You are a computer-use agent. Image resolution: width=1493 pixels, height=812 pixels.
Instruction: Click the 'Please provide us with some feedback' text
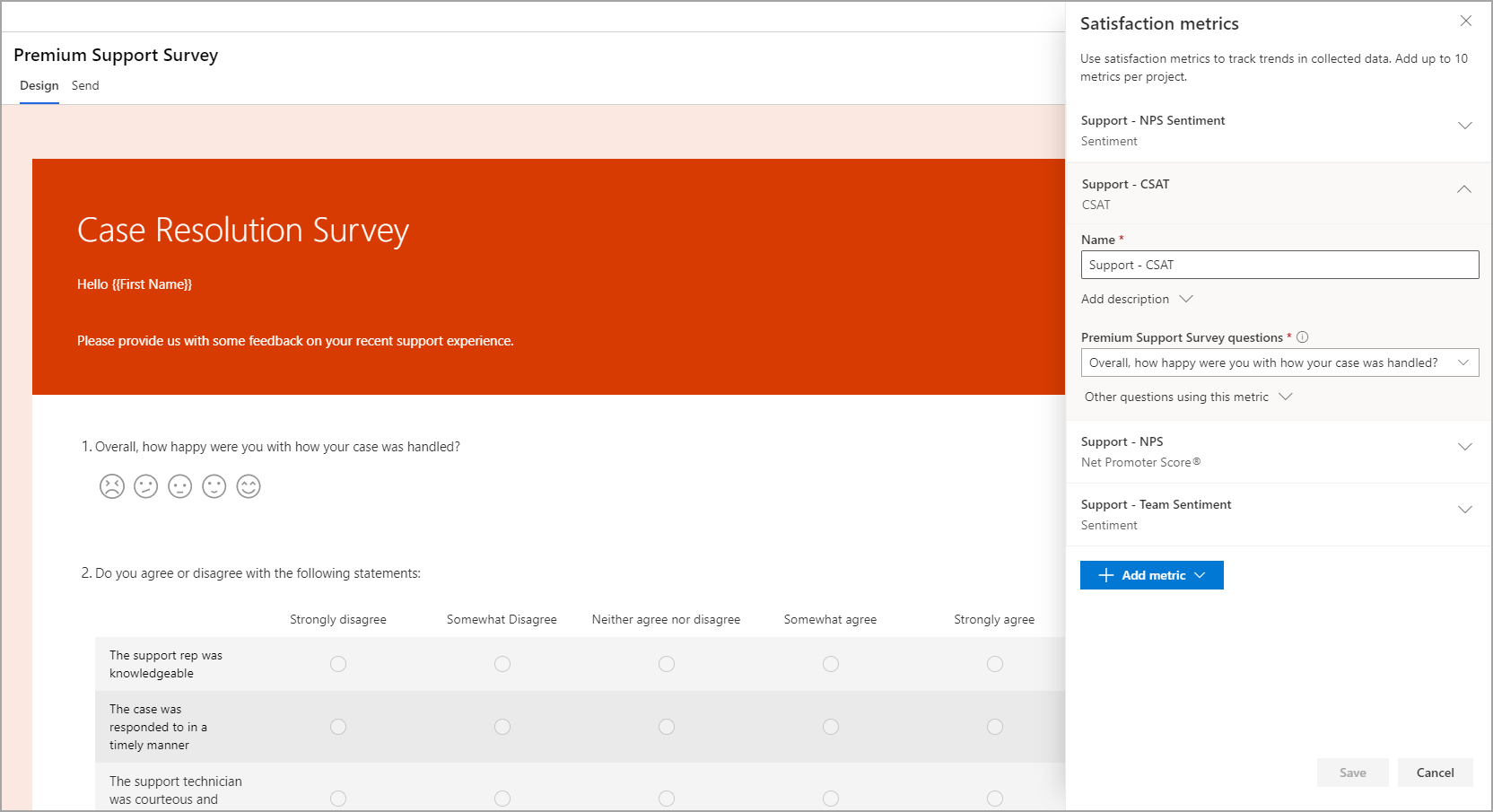coord(295,341)
